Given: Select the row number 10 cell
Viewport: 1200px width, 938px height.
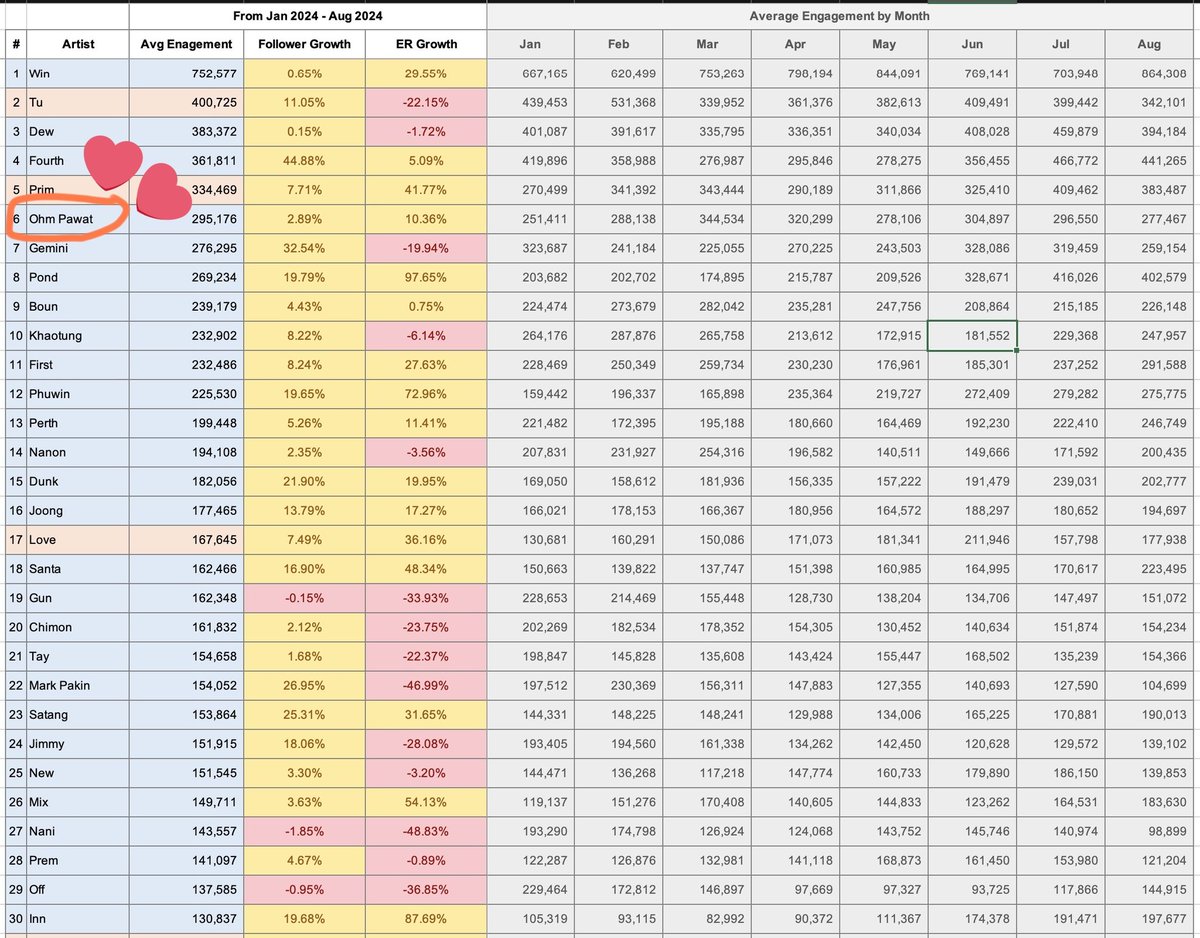Looking at the screenshot, I should click(x=16, y=335).
